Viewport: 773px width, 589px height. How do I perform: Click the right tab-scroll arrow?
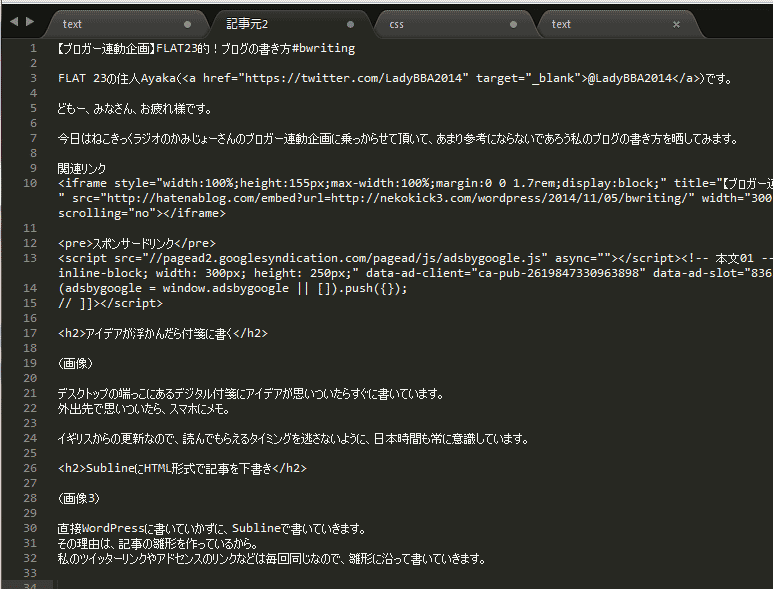(x=30, y=21)
